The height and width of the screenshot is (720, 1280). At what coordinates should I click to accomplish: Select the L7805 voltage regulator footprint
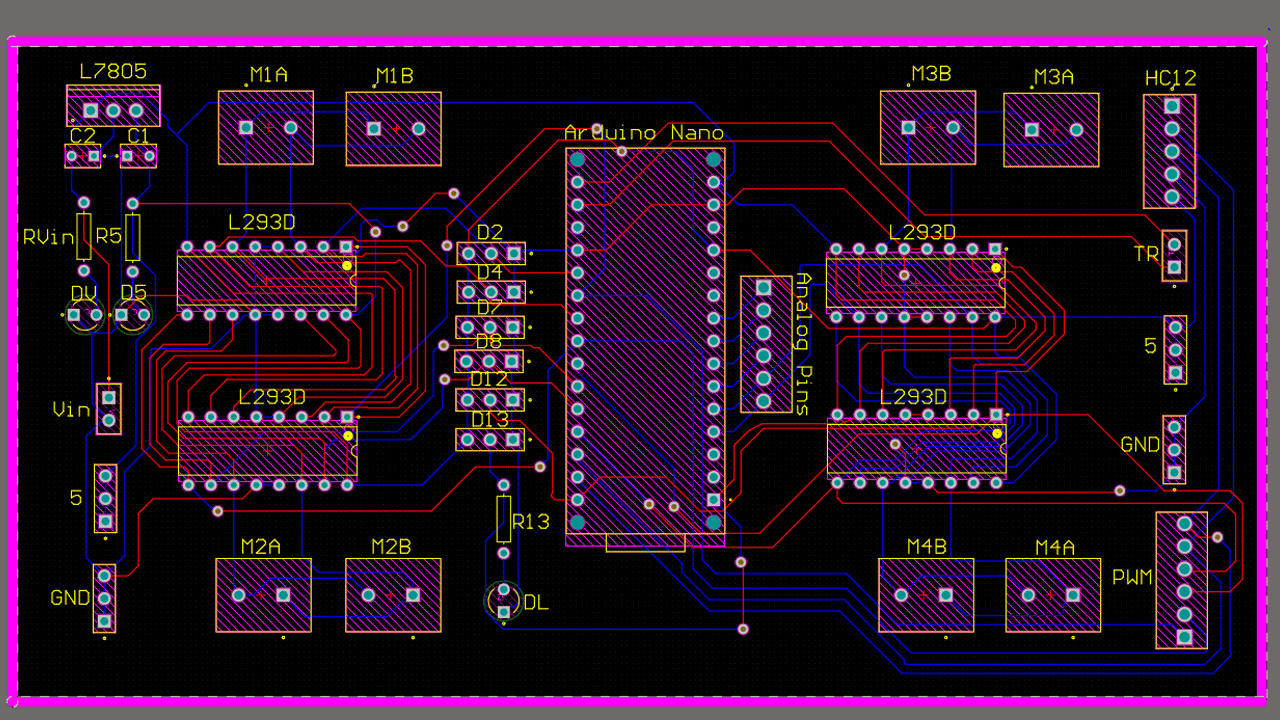point(112,105)
